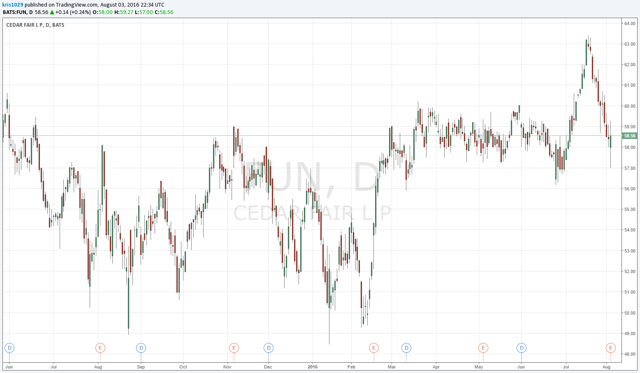Click the 50.00 price axis label
This screenshot has height=373, width=640.
[630, 313]
